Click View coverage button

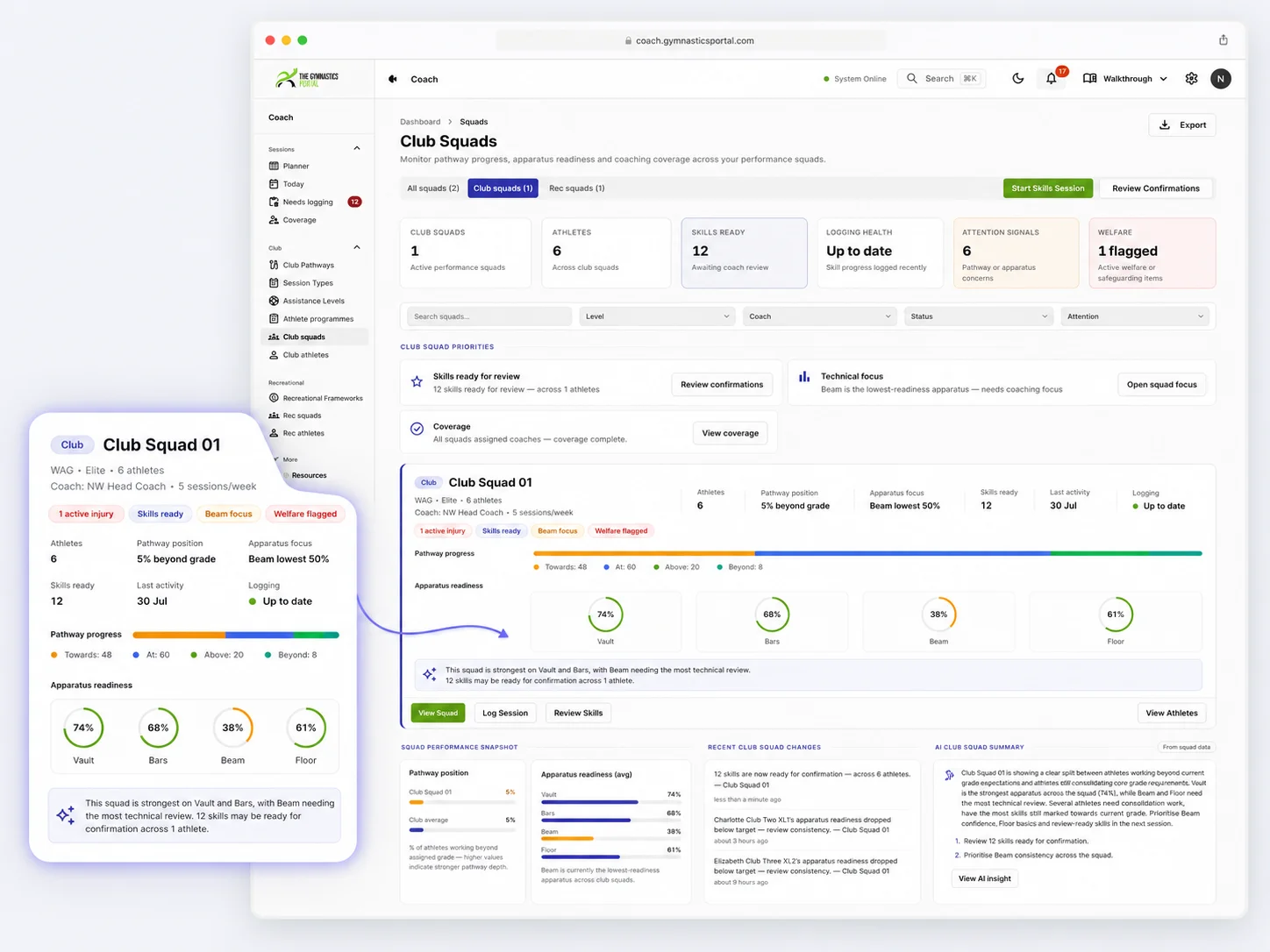730,433
